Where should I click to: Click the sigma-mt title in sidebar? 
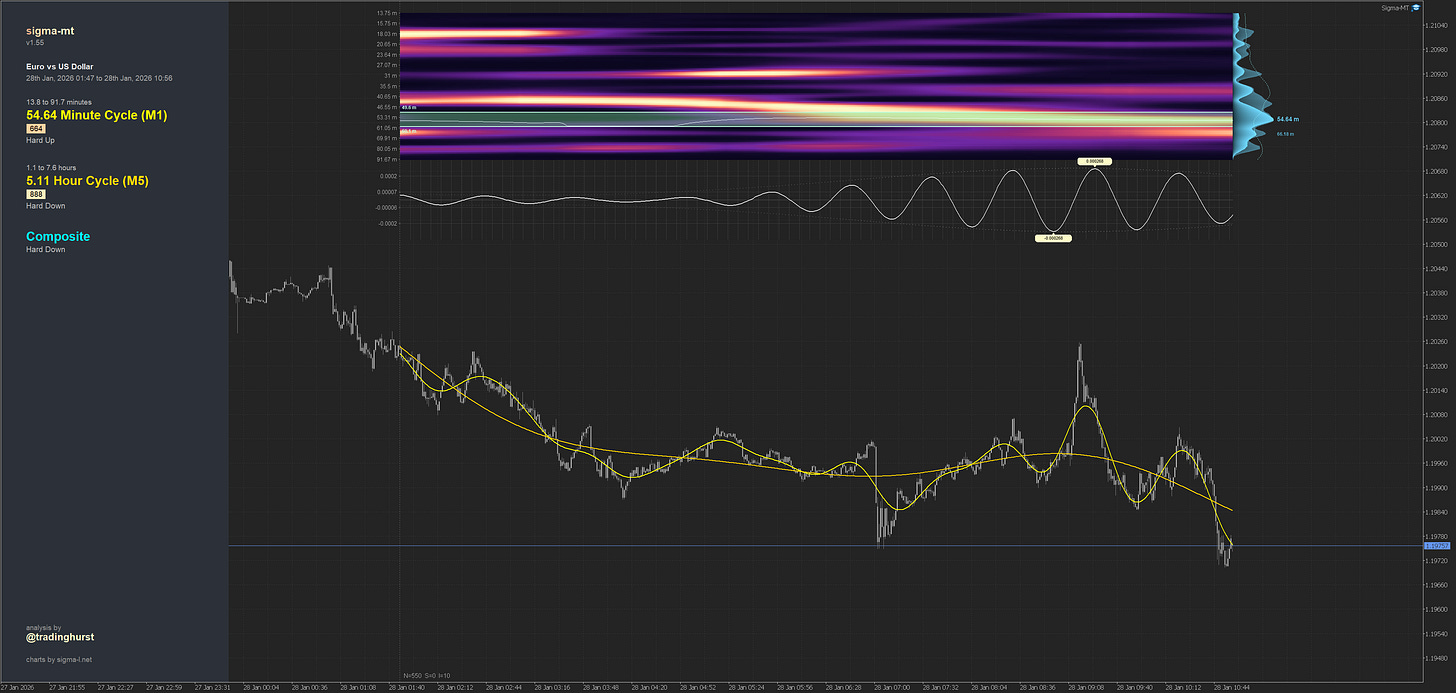50,31
